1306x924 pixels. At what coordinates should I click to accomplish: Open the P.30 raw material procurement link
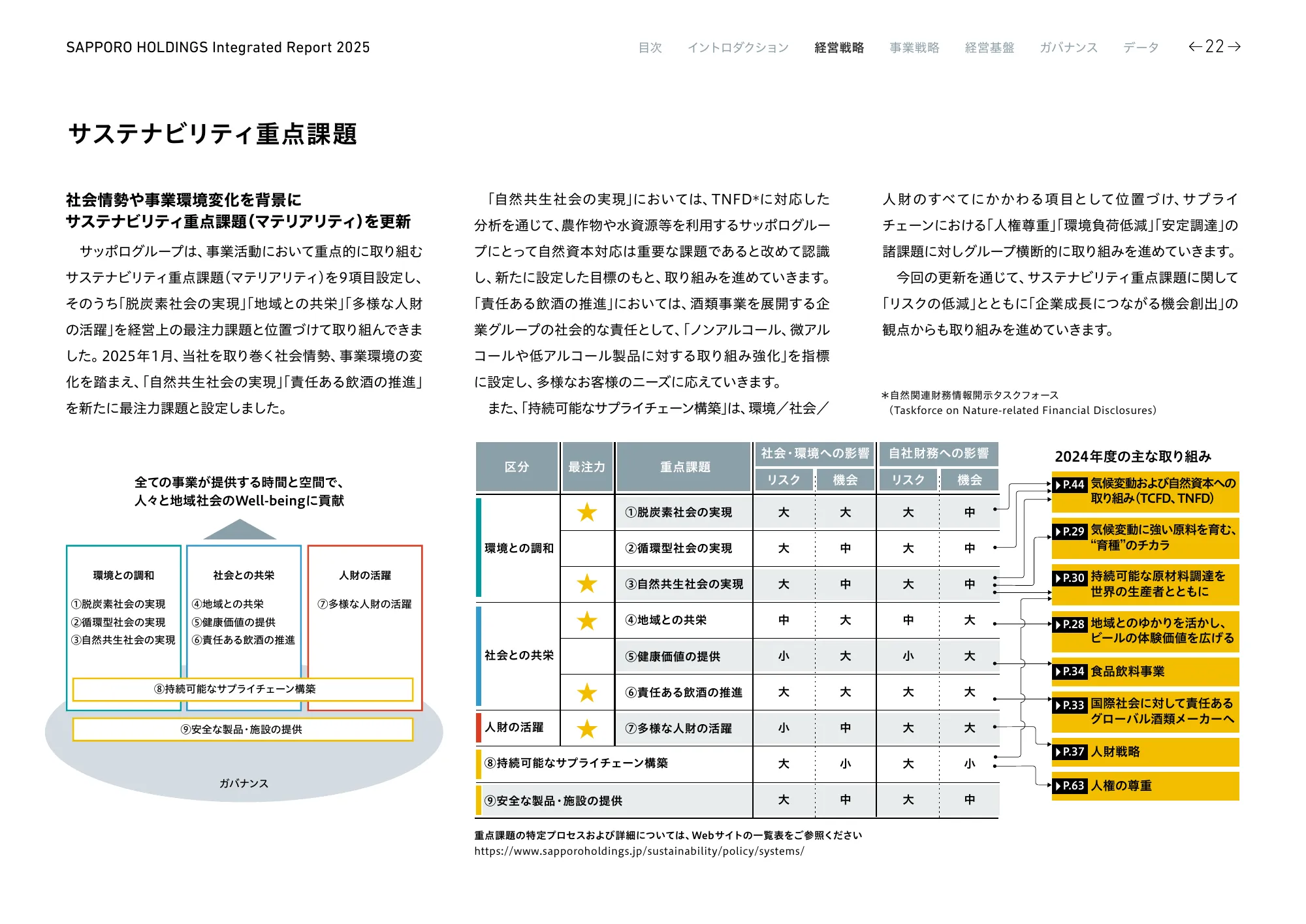1145,584
